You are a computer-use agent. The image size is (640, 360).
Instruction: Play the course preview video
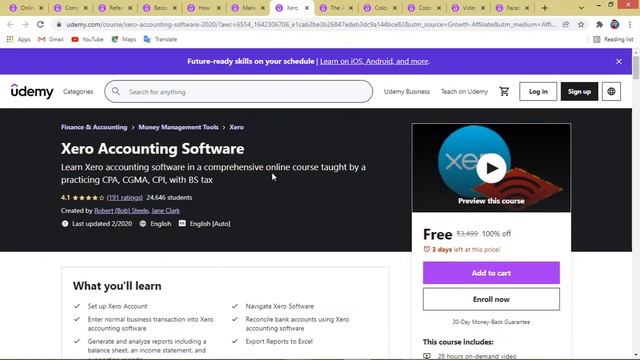click(491, 168)
